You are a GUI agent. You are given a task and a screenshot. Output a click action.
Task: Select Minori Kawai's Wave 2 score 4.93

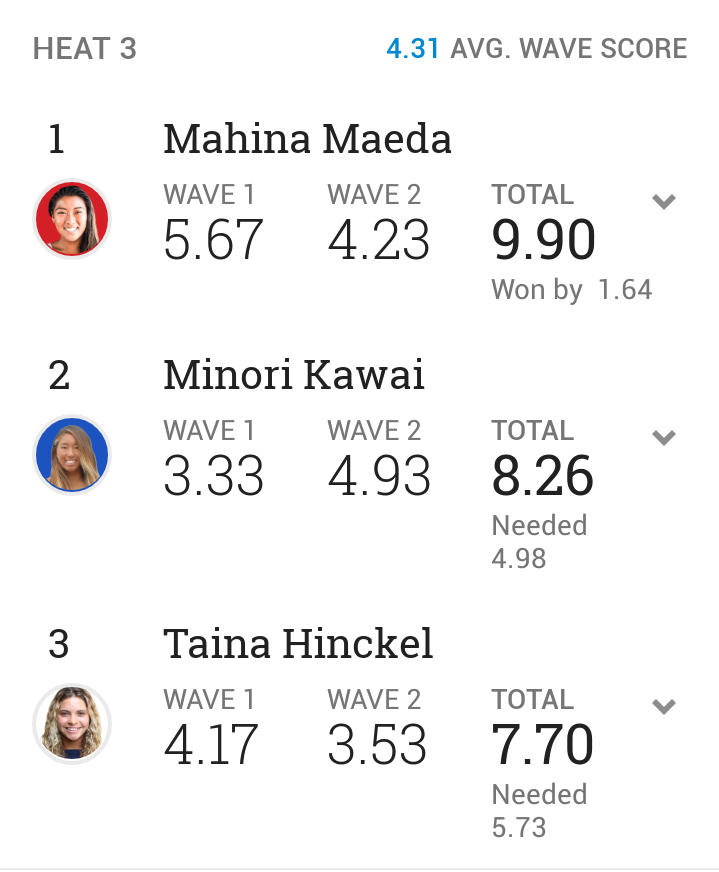click(x=379, y=476)
